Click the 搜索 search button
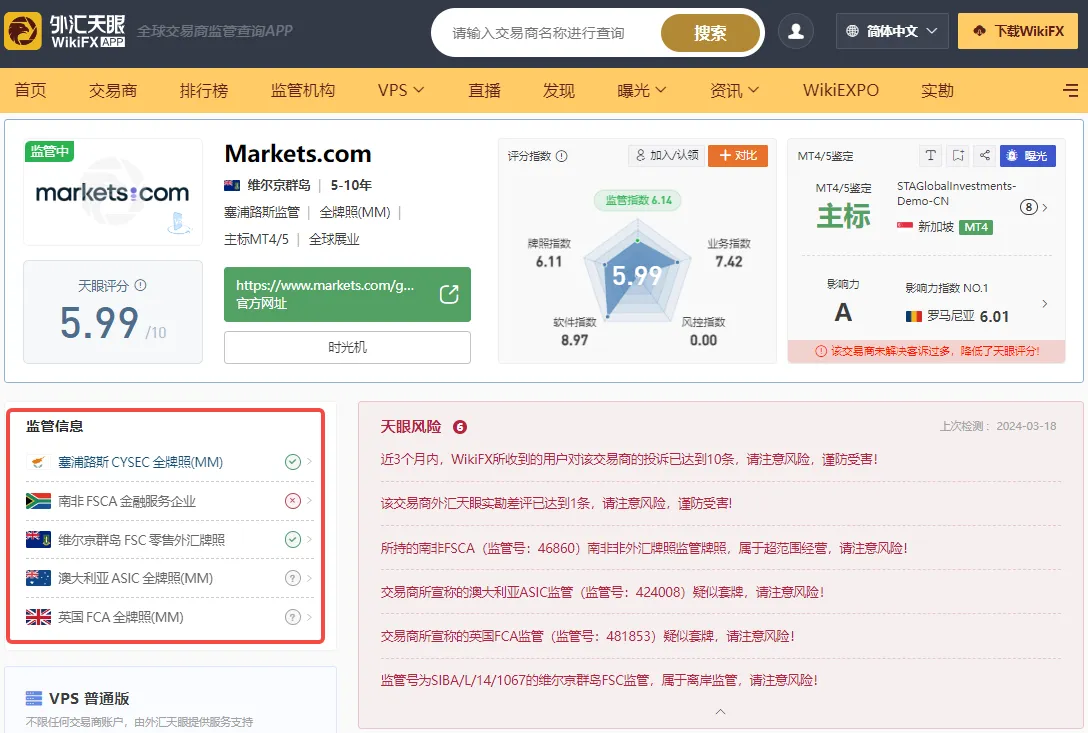 click(x=711, y=33)
